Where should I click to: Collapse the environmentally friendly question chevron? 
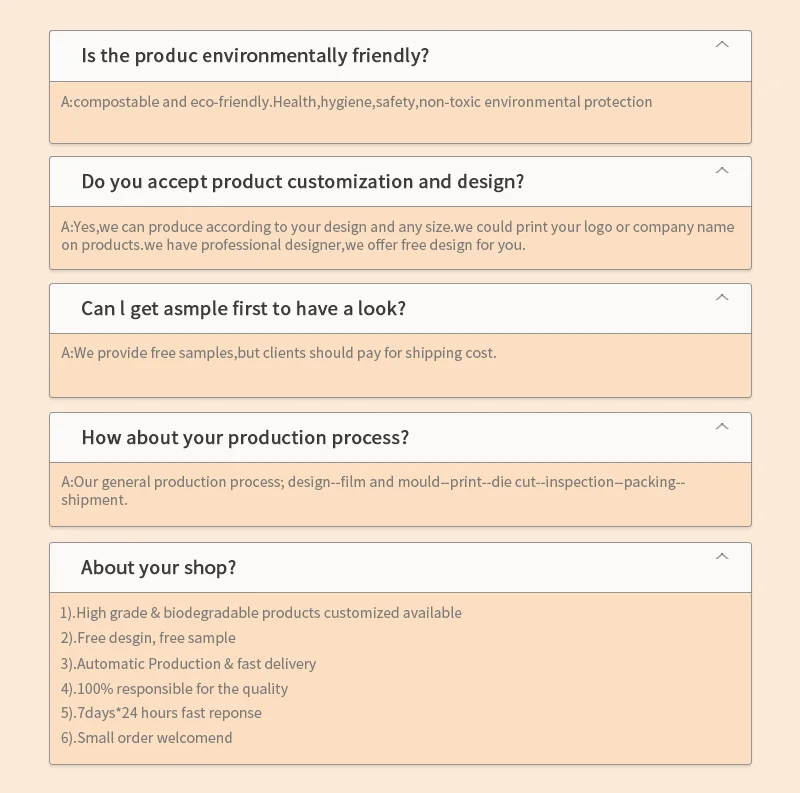(x=722, y=45)
